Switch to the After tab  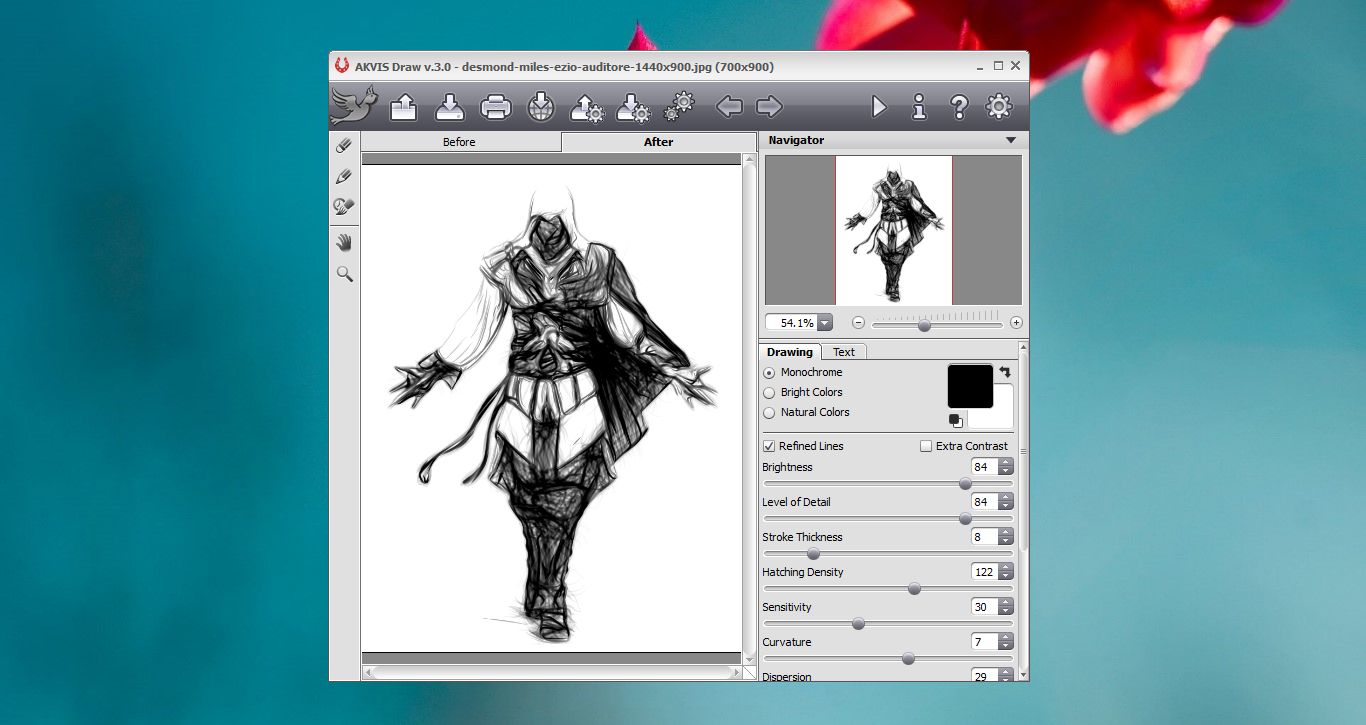[658, 142]
